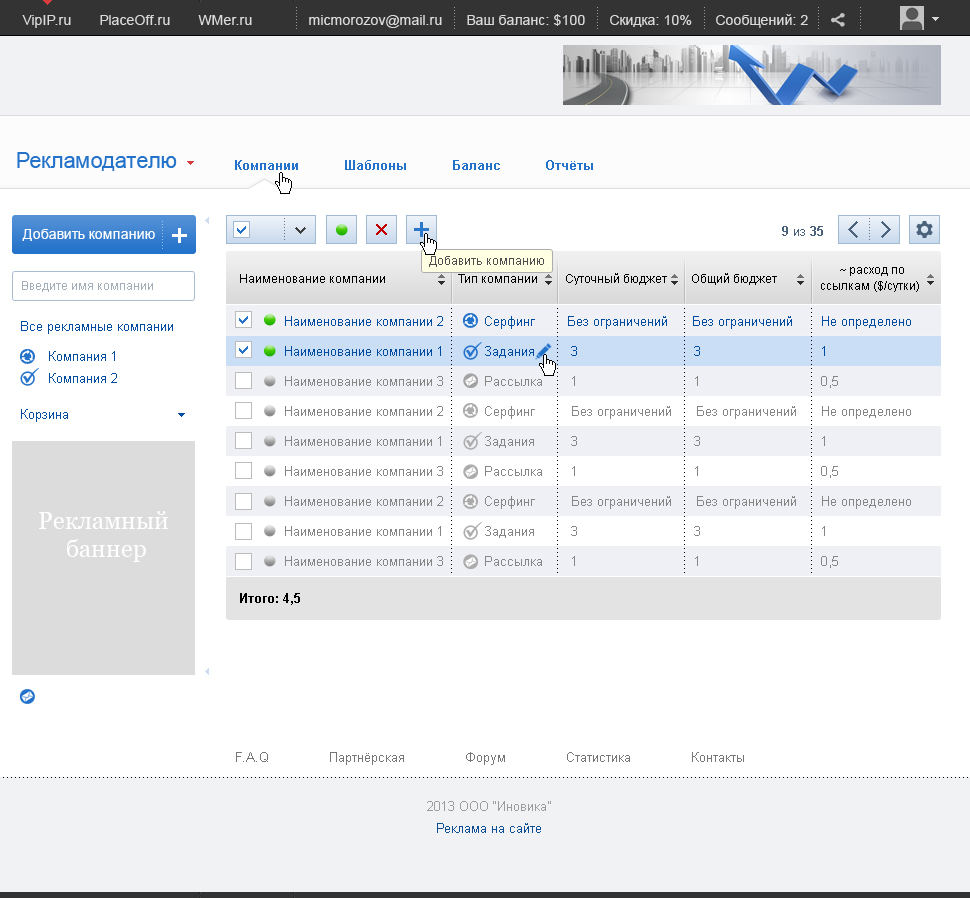Open the Компания 2 sidebar link

[x=82, y=378]
